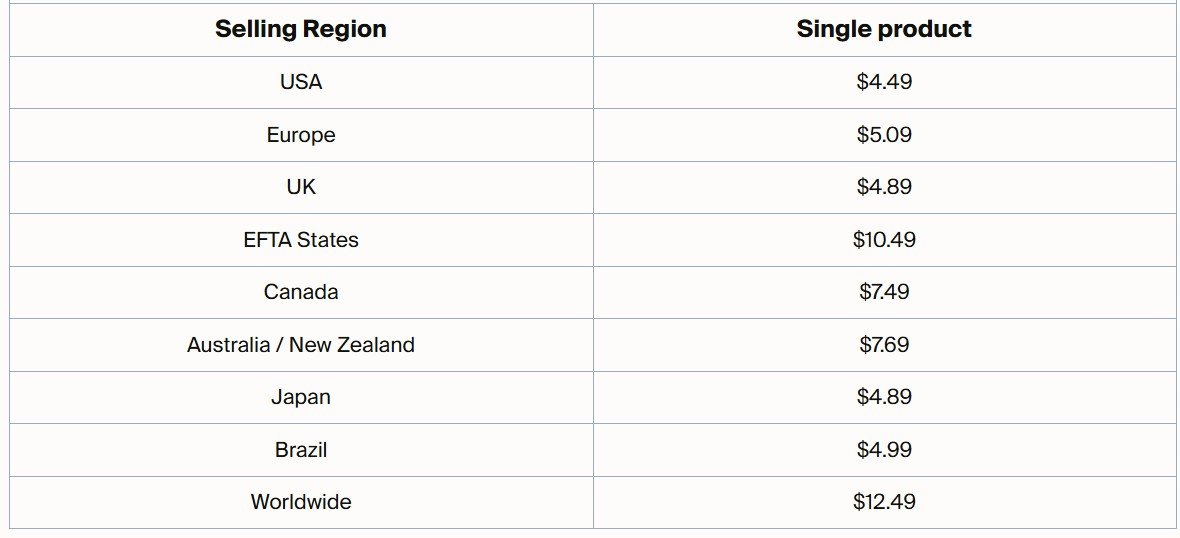The image size is (1180, 538).
Task: Click the $7.49 Canada price
Action: click(884, 292)
